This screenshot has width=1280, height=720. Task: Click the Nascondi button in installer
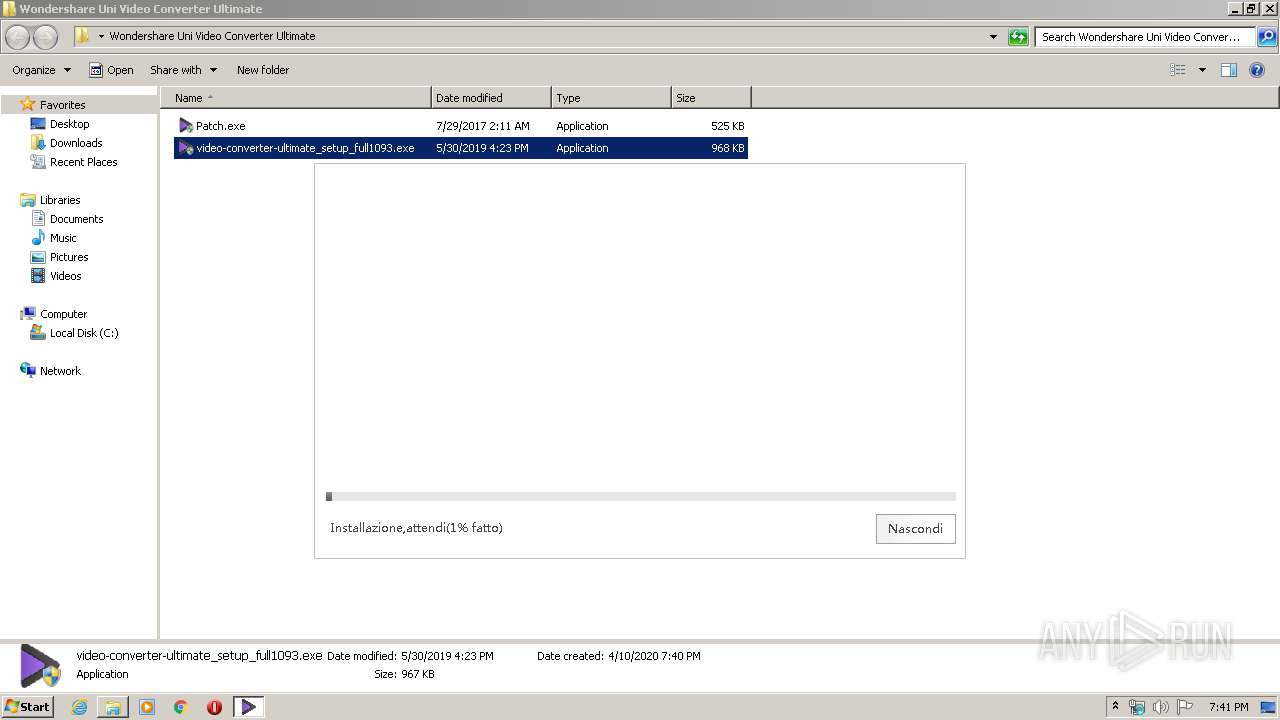coord(915,529)
